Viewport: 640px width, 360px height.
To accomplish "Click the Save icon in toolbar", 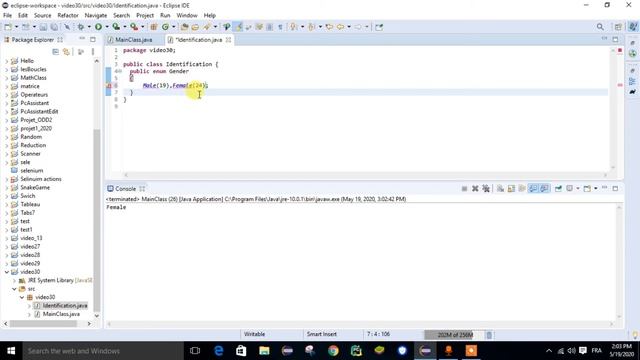I will click(x=43, y=27).
